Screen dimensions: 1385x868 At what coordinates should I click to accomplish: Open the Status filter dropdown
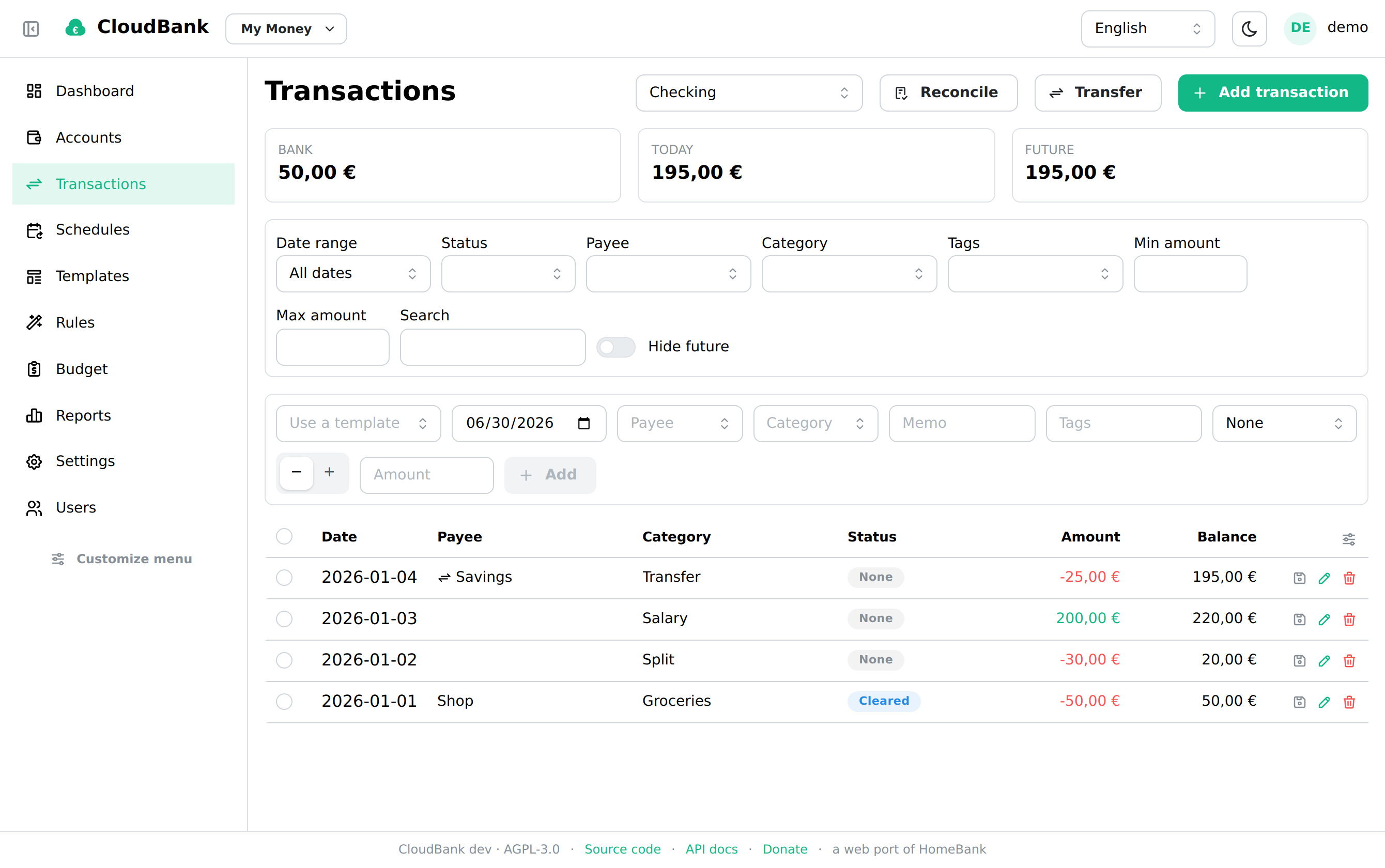click(508, 274)
